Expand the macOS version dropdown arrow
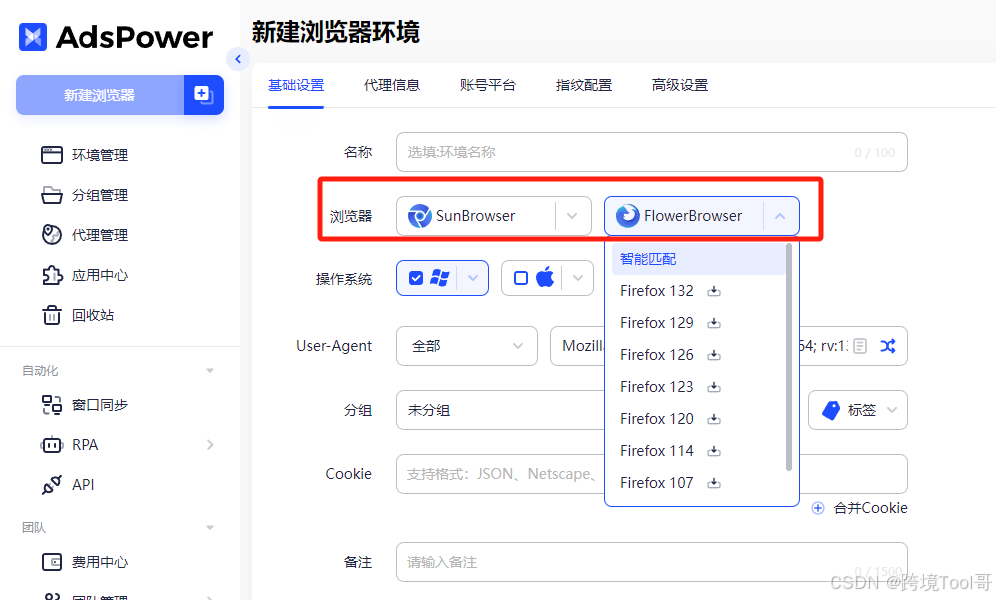The height and width of the screenshot is (600, 996). click(577, 278)
